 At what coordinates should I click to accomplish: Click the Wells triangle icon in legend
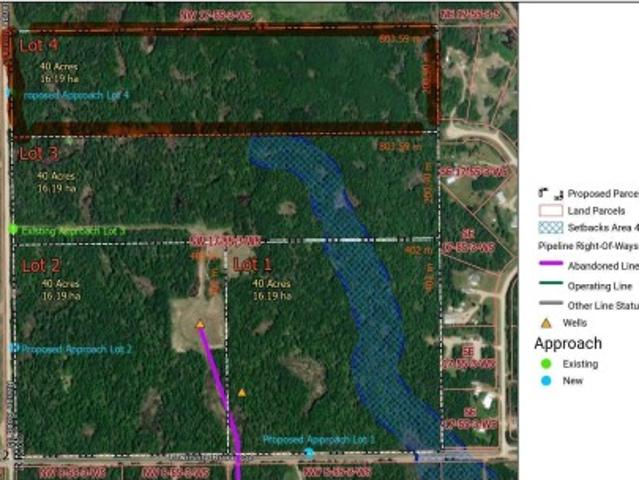coord(546,323)
